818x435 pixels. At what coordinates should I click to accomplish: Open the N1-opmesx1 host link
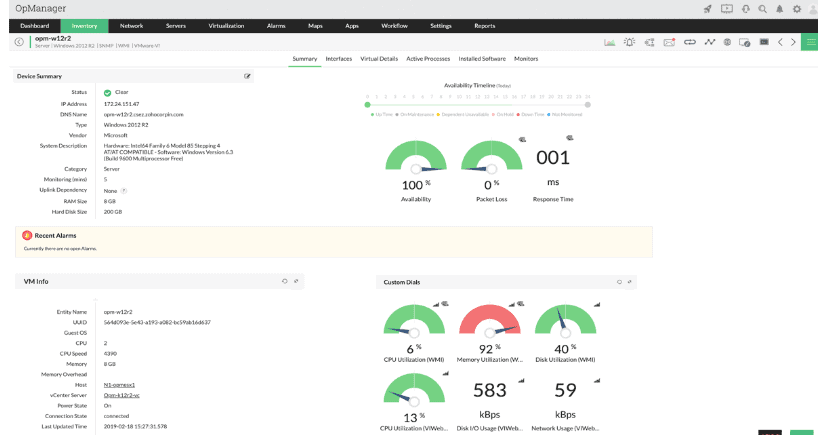(119, 385)
